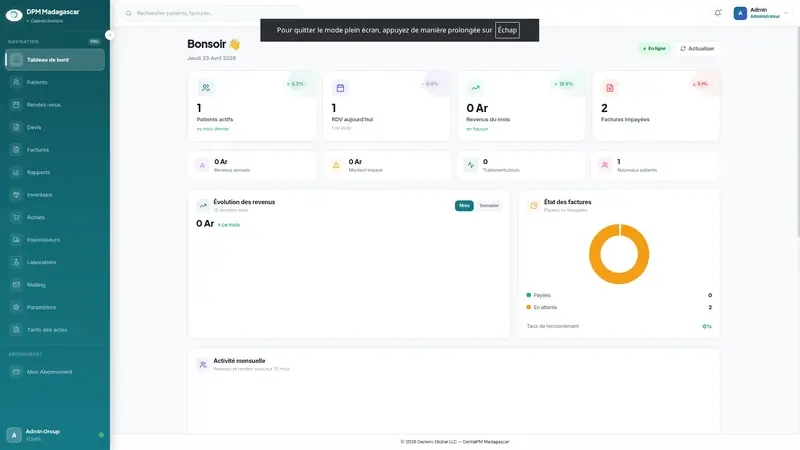The height and width of the screenshot is (450, 800).
Task: Click the Factures impayées document icon
Action: pyautogui.click(x=610, y=88)
